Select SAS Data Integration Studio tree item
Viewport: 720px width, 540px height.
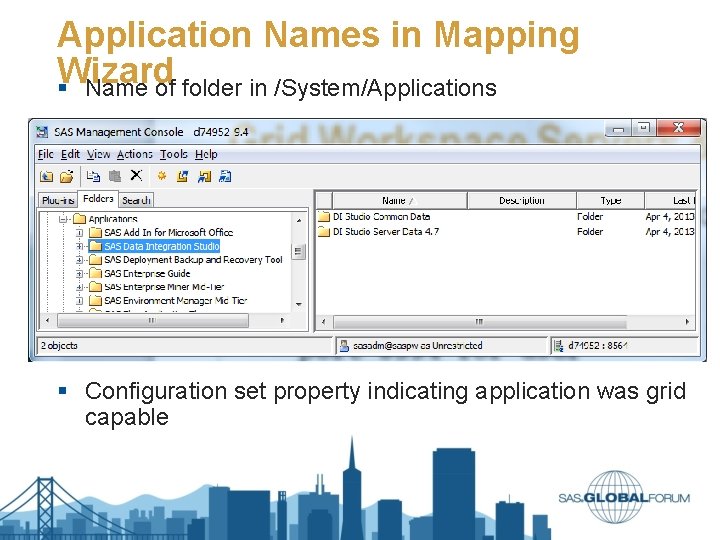point(162,246)
